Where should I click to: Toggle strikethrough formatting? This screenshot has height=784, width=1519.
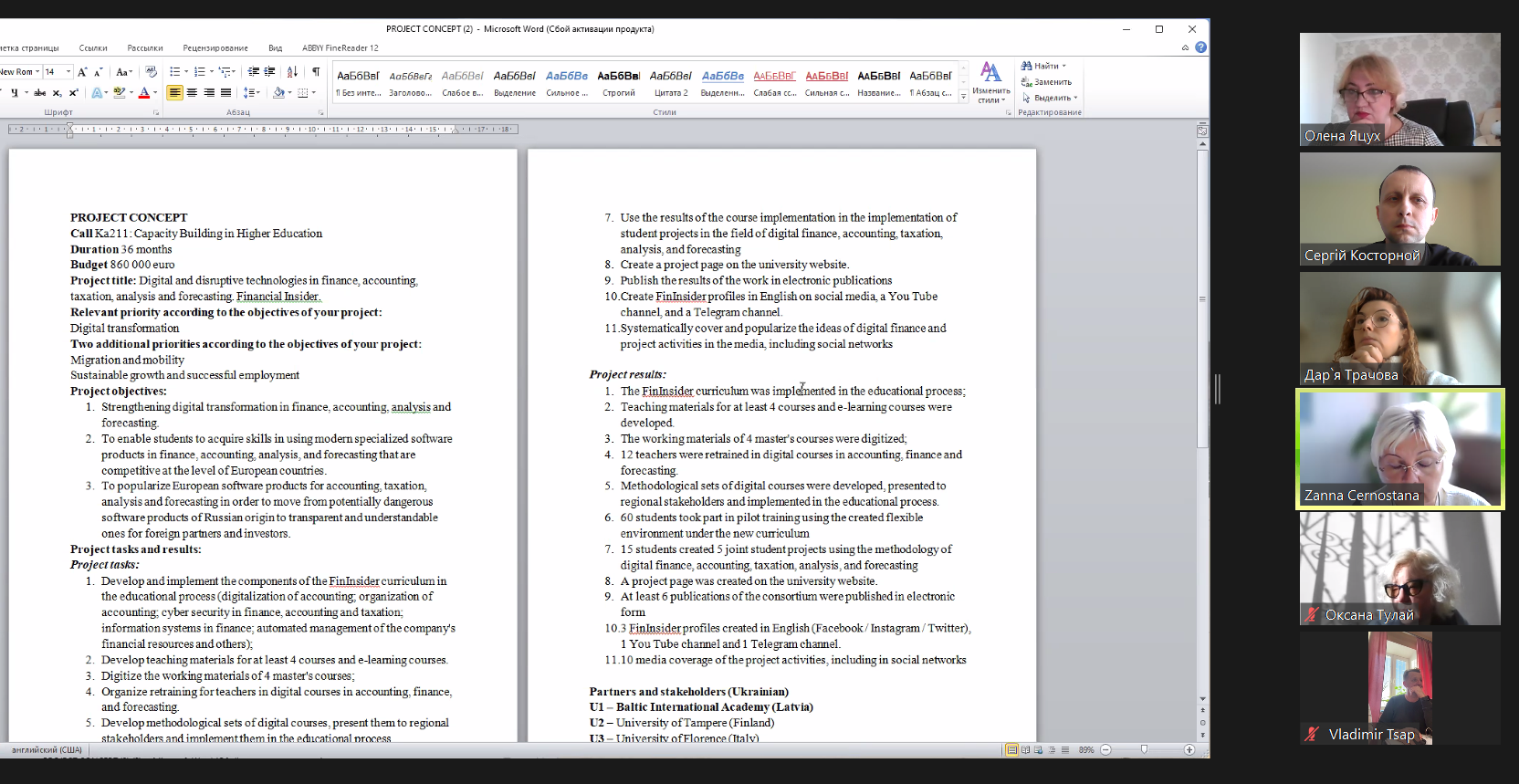point(39,93)
